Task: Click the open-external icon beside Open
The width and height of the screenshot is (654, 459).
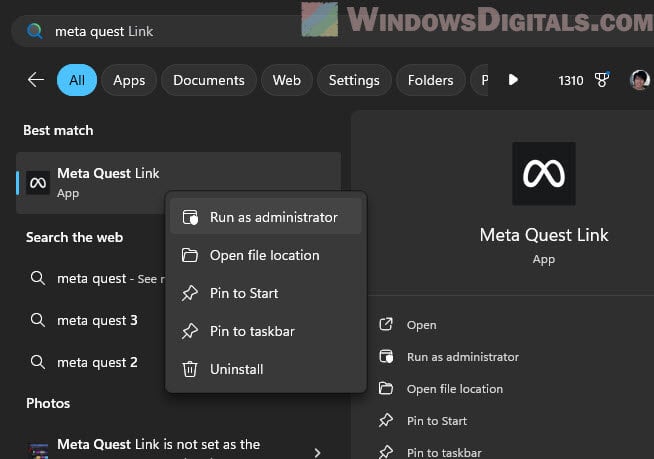Action: [386, 324]
